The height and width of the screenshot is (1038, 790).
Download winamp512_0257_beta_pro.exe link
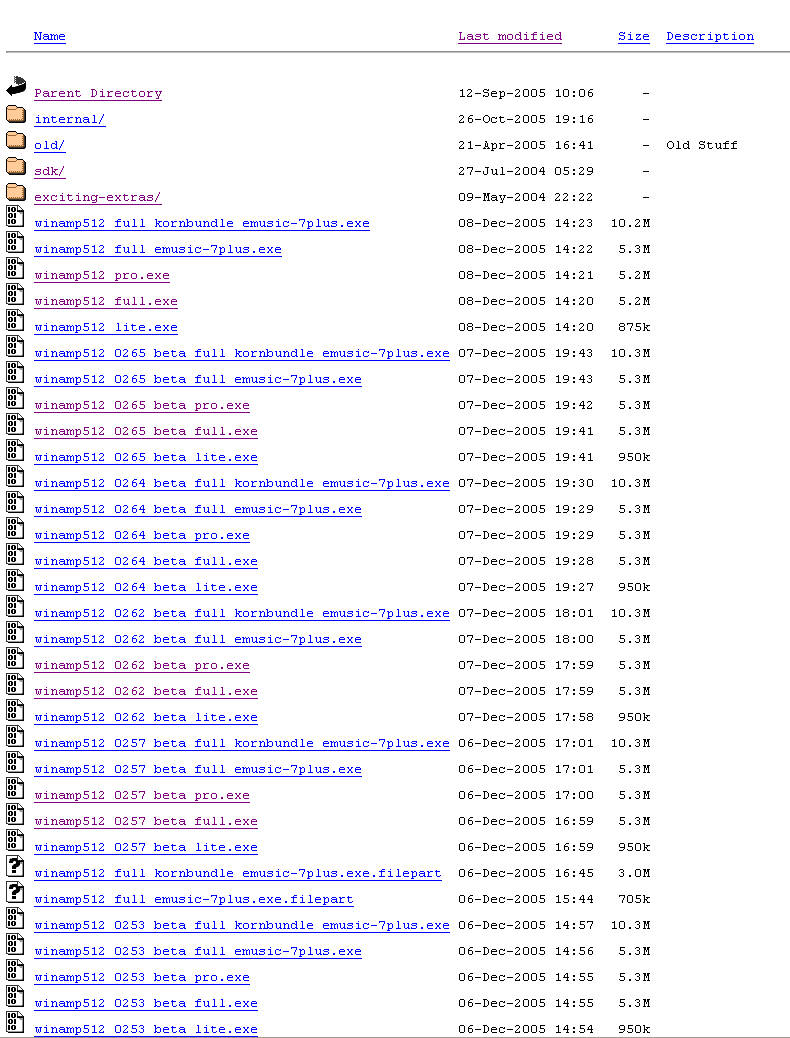pos(142,795)
